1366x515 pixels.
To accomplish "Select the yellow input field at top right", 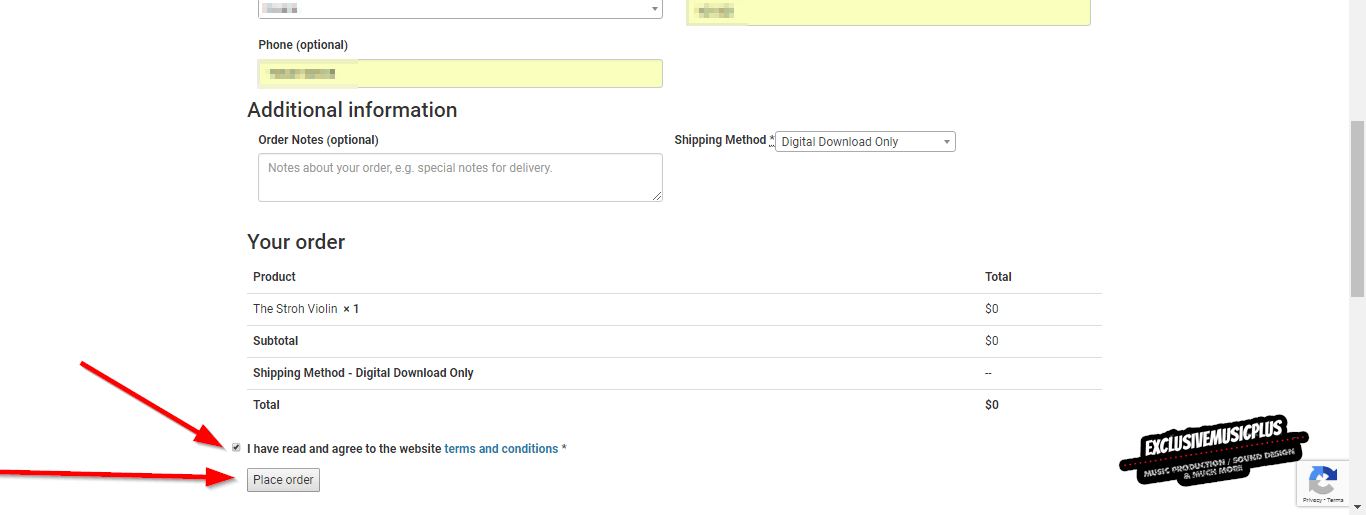I will (x=888, y=12).
